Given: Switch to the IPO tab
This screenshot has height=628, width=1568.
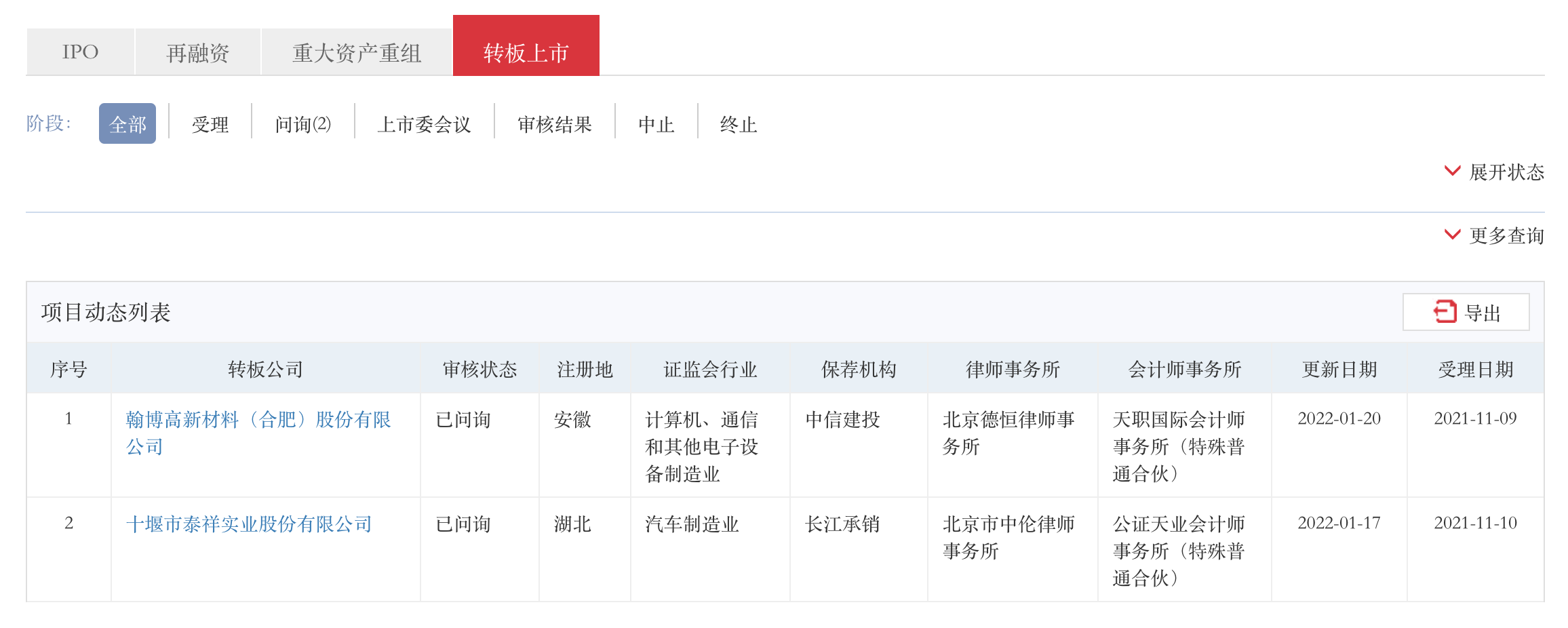Looking at the screenshot, I should point(80,52).
